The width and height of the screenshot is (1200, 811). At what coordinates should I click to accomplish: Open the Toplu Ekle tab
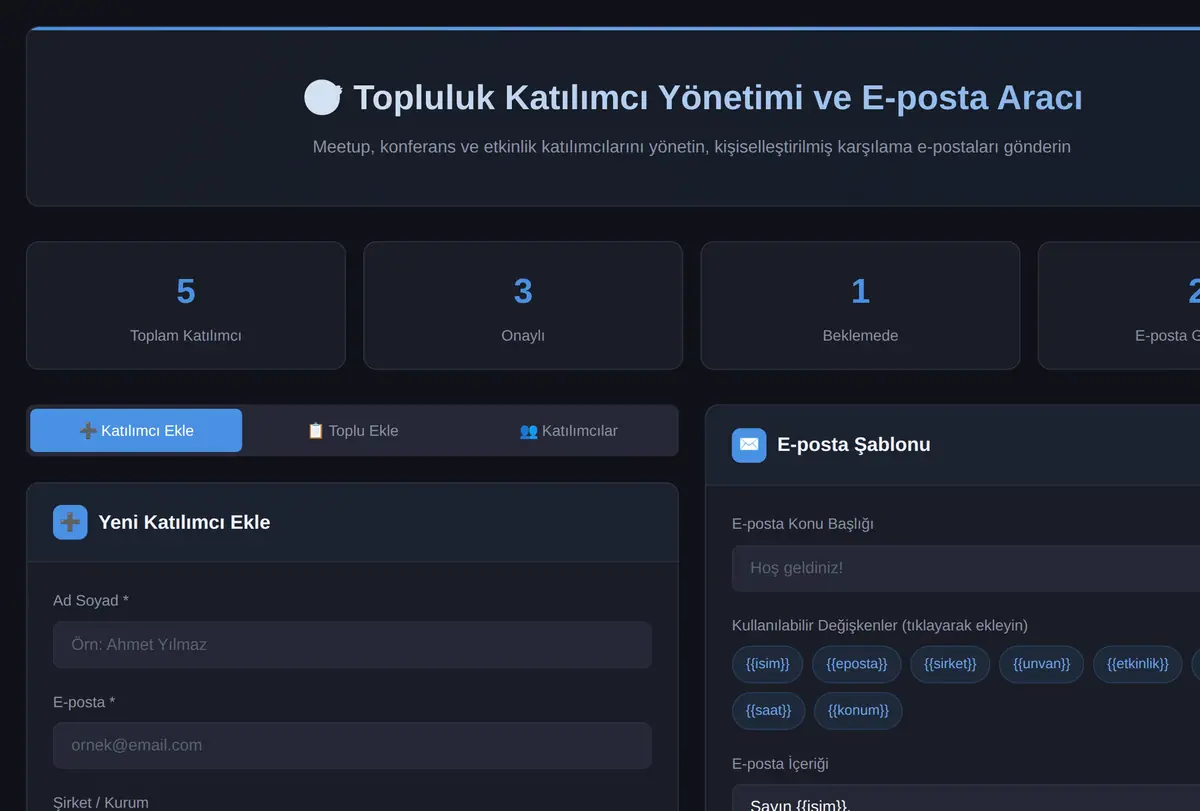(352, 430)
